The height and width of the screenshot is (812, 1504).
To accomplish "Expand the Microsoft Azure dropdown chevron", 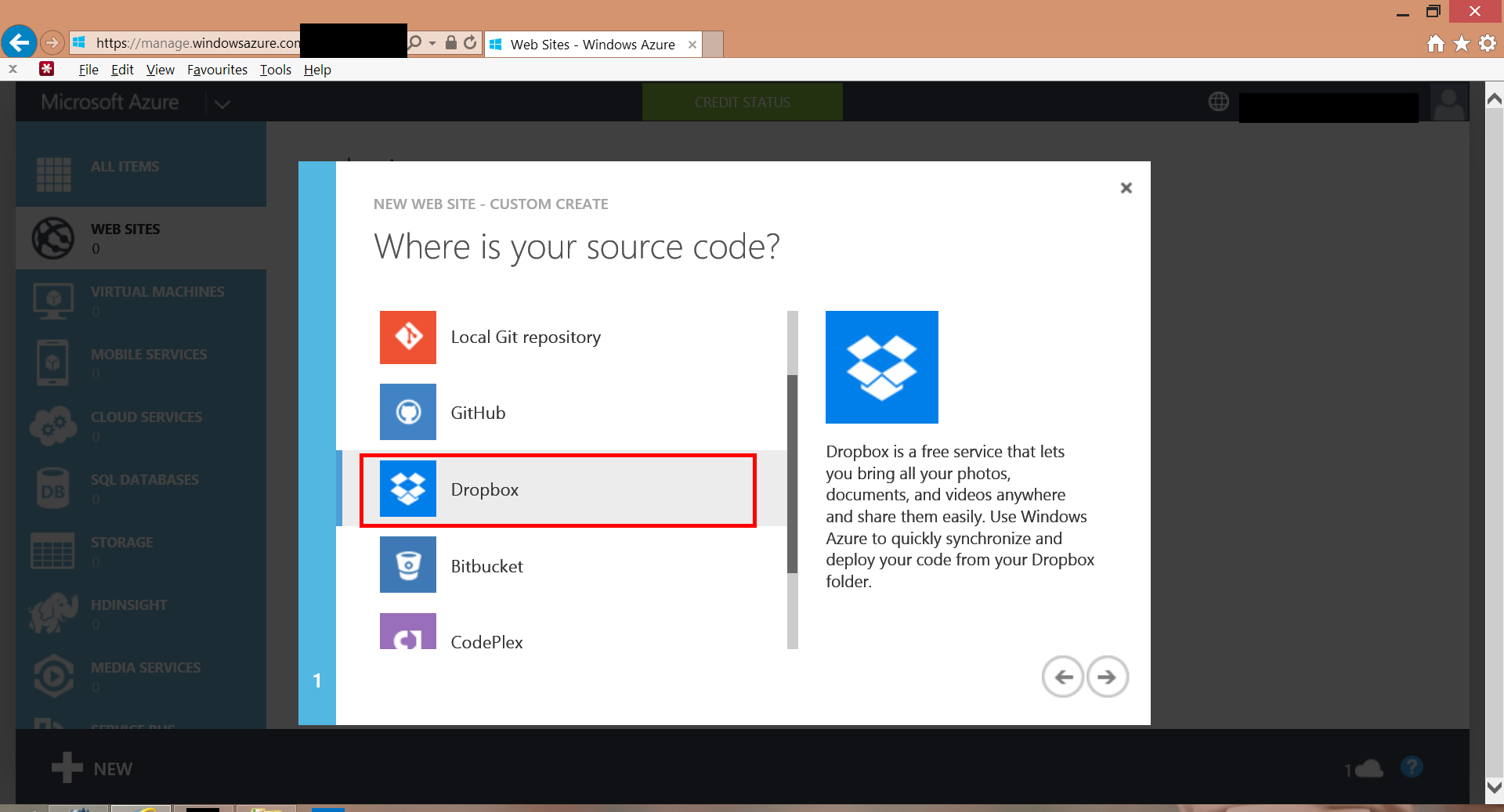I will pyautogui.click(x=222, y=104).
